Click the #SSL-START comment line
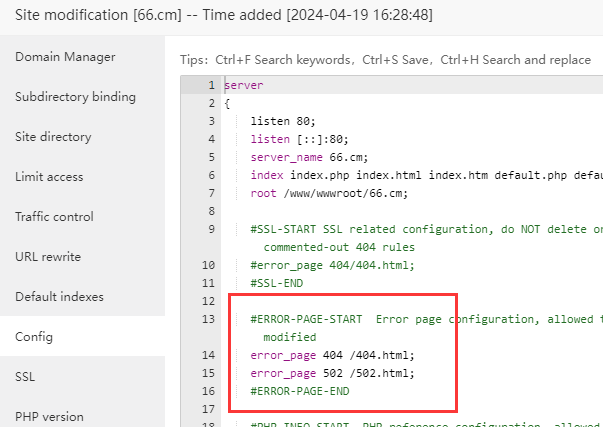This screenshot has width=603, height=427. point(426,229)
